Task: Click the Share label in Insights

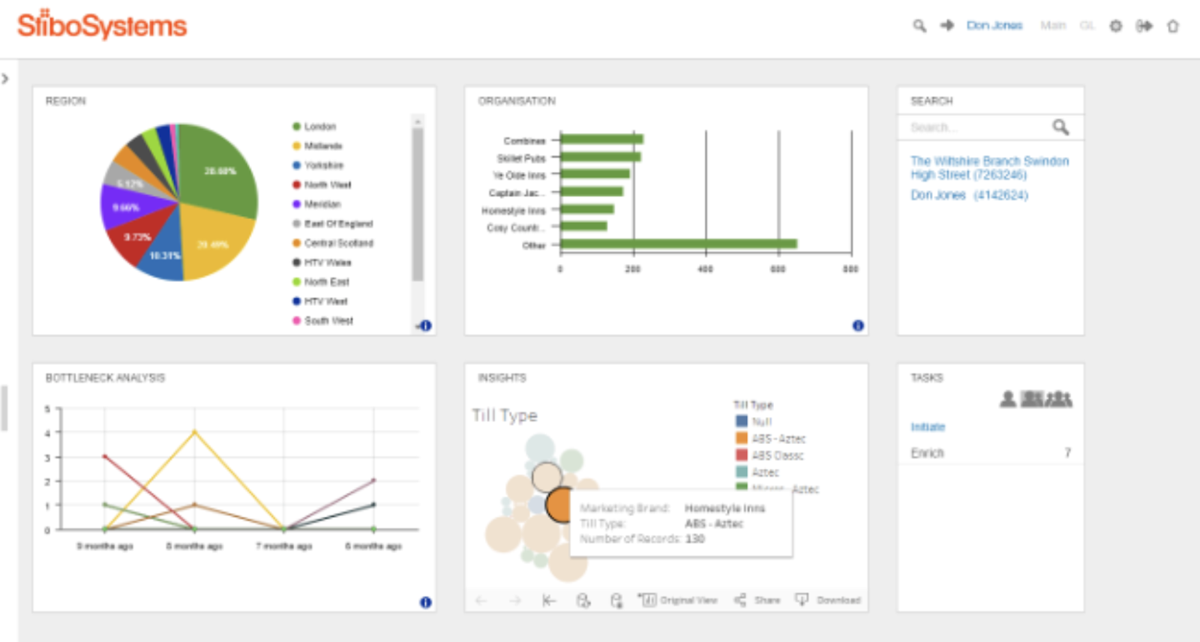Action: coord(767,600)
